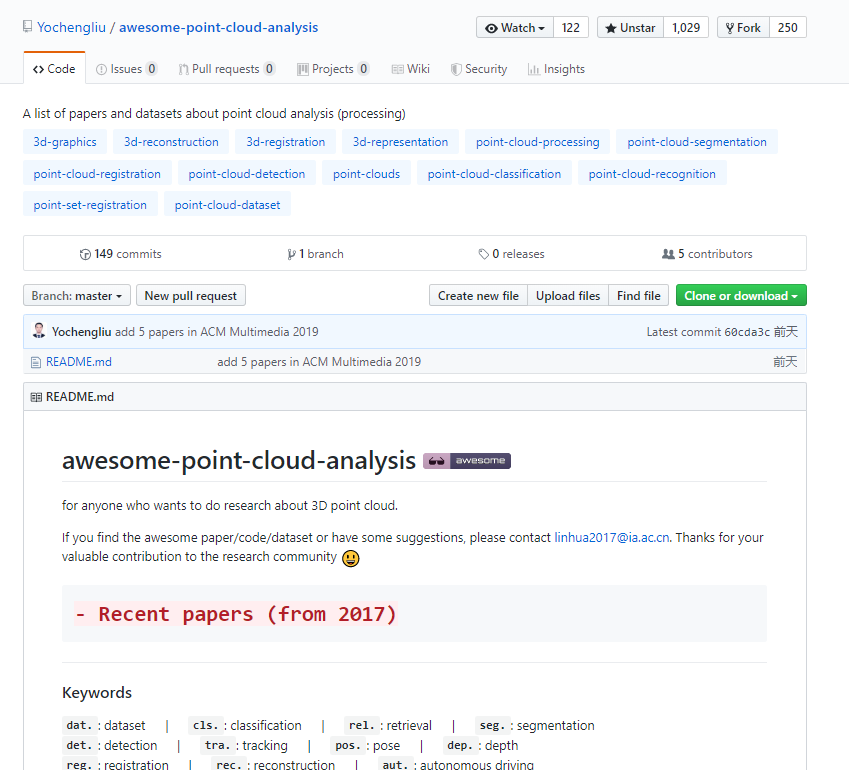Click the 3d-graphics topic tag
The image size is (849, 770).
tap(65, 142)
